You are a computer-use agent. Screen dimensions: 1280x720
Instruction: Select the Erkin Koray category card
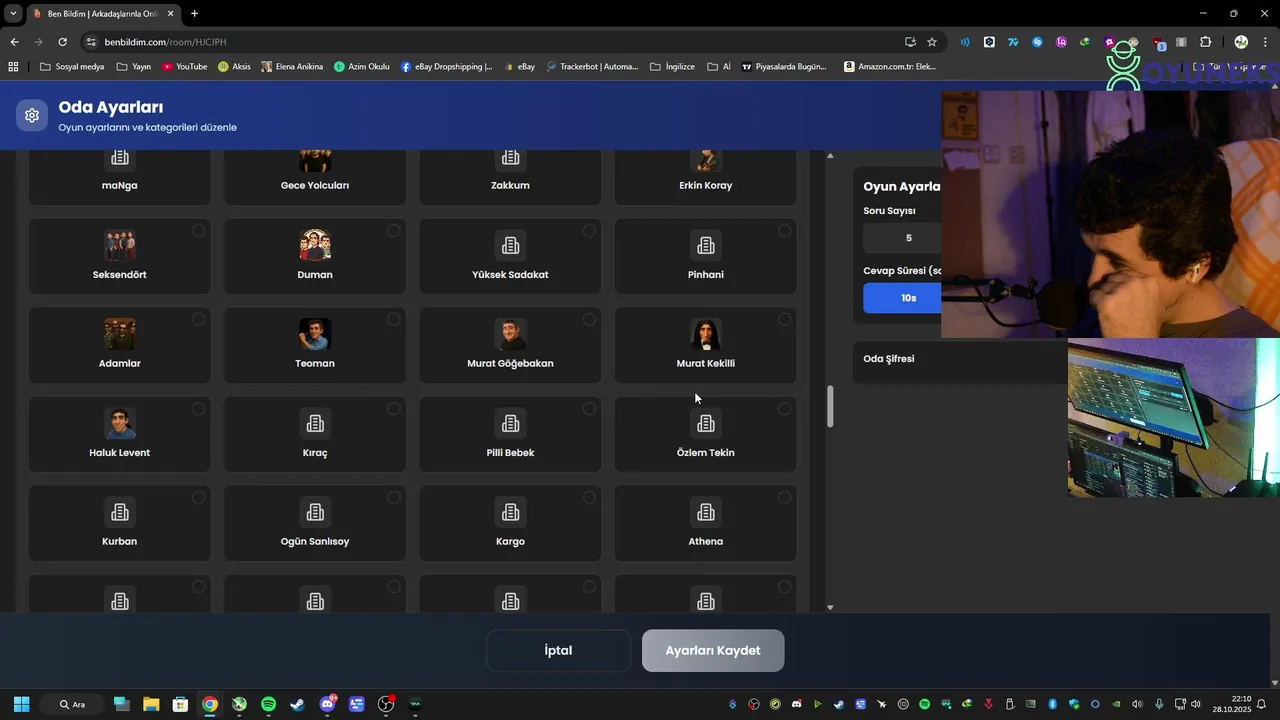pyautogui.click(x=706, y=177)
